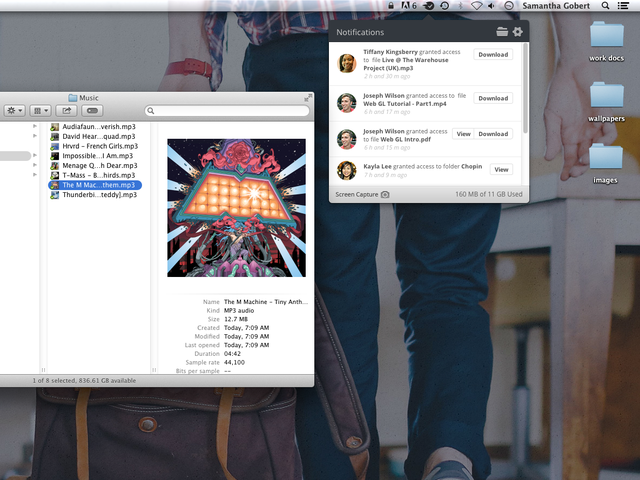Expand the top disclosure triangle in Finder sidebar column
Screen dimensions: 640x480
pos(35,127)
